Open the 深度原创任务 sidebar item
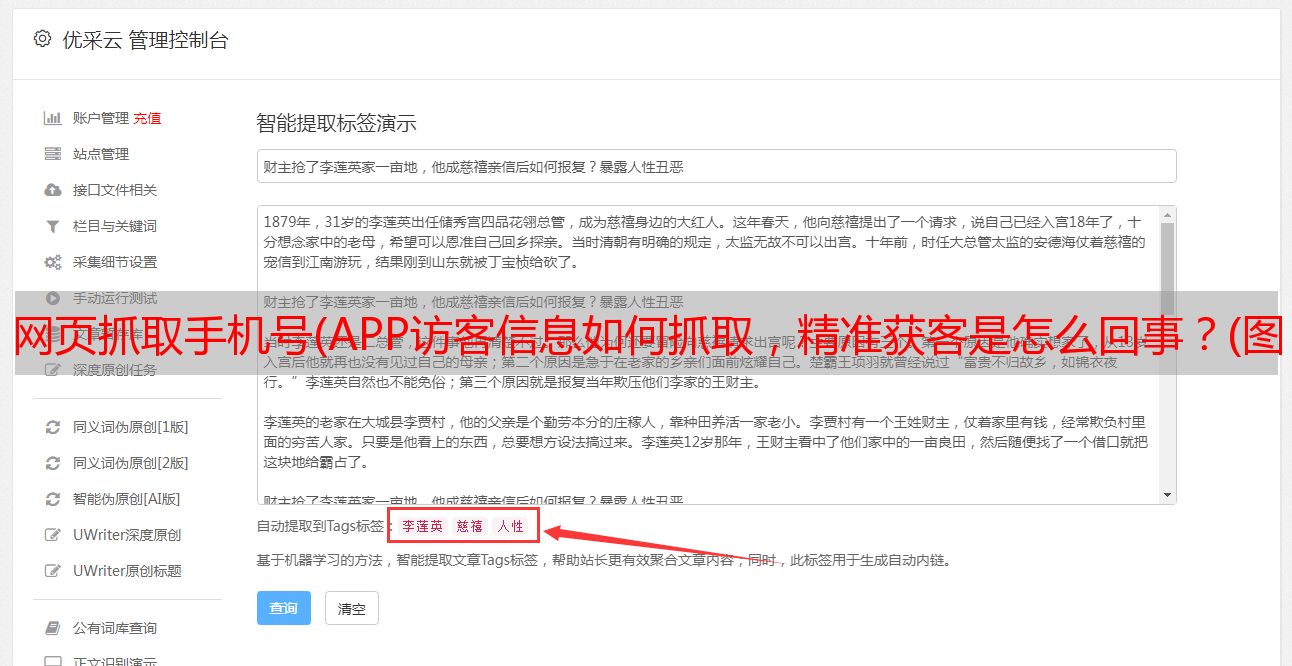This screenshot has height=666, width=1292. click(x=115, y=370)
